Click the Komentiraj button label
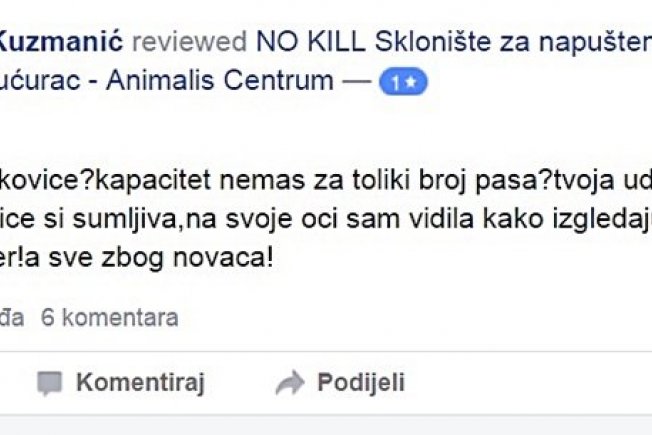Screen dimensions: 652x435 [x=141, y=382]
